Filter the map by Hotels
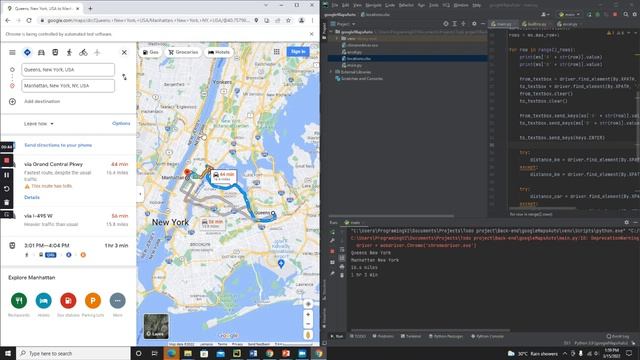This screenshot has width=640, height=360. 219,52
